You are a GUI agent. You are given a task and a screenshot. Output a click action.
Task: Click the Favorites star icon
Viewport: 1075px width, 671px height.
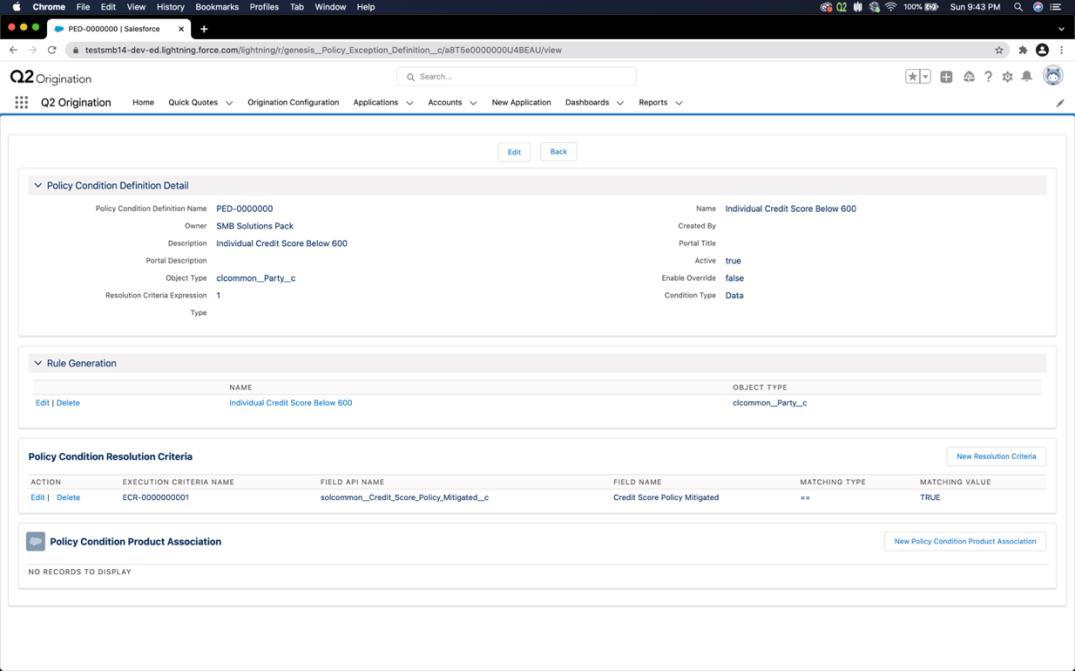(x=913, y=77)
